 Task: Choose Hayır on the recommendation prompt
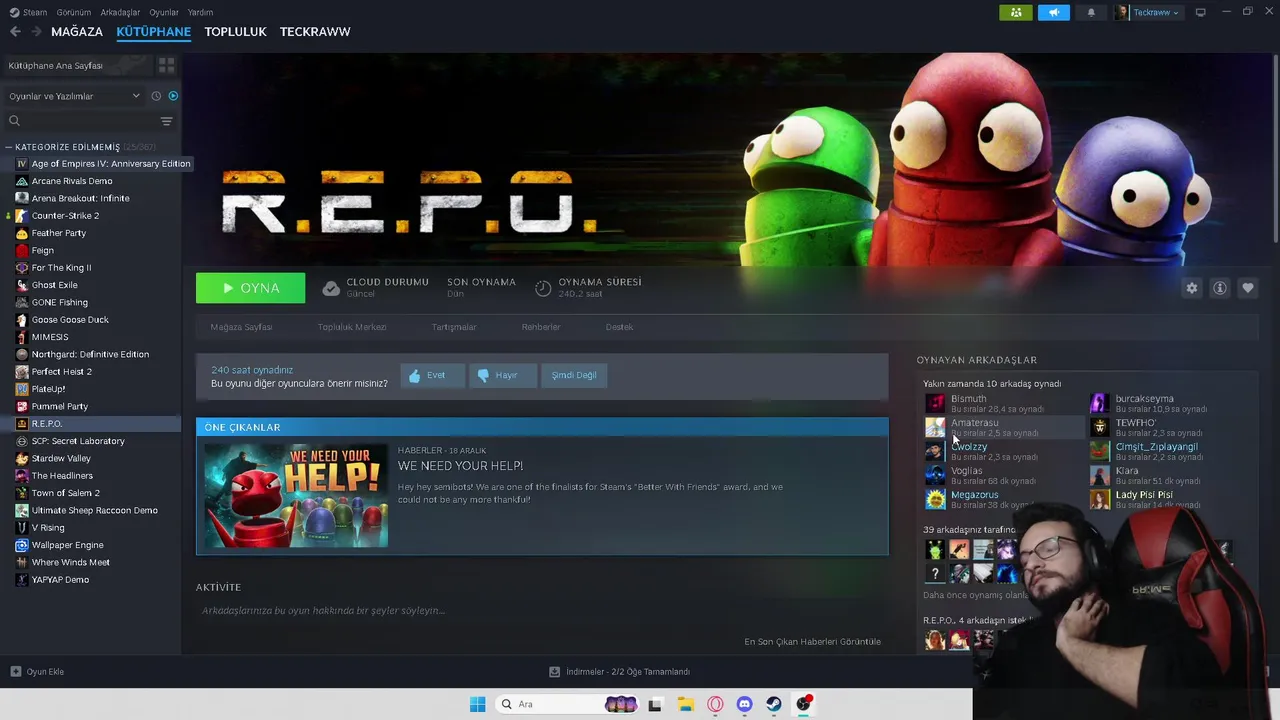(x=503, y=375)
